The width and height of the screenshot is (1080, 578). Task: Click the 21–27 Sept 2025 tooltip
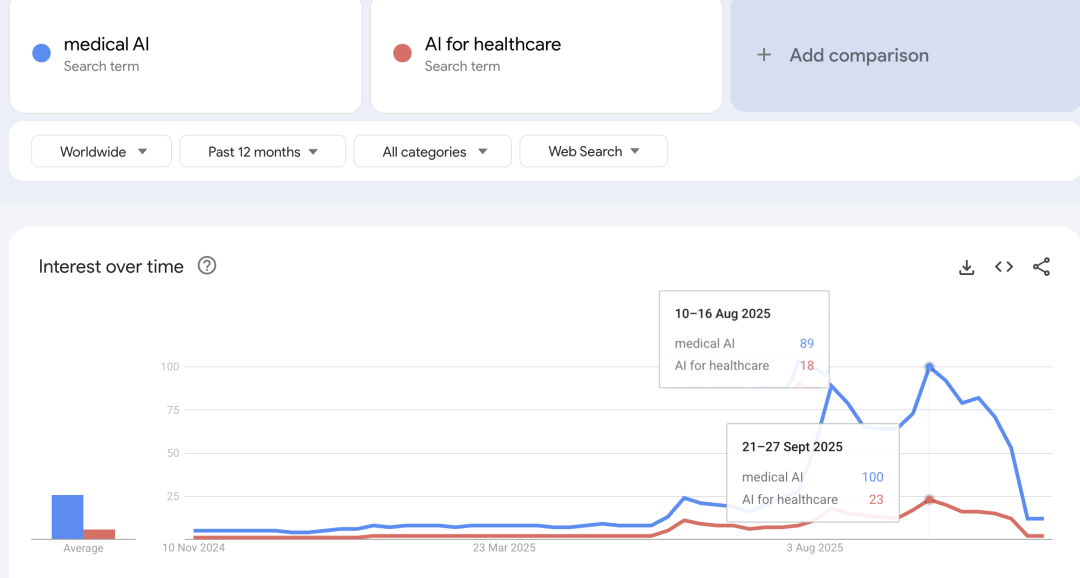811,473
